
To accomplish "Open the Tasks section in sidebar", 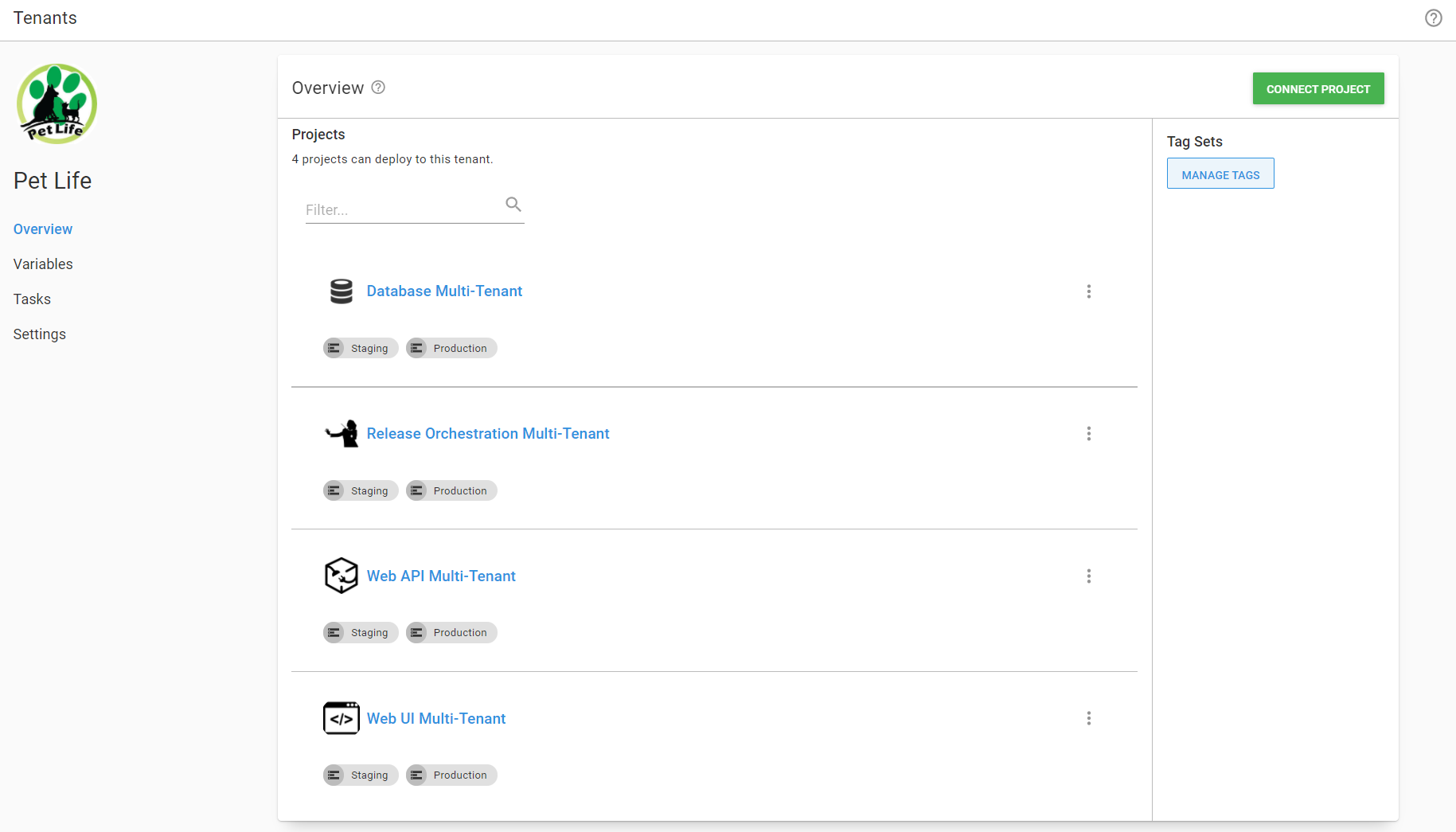I will point(32,299).
